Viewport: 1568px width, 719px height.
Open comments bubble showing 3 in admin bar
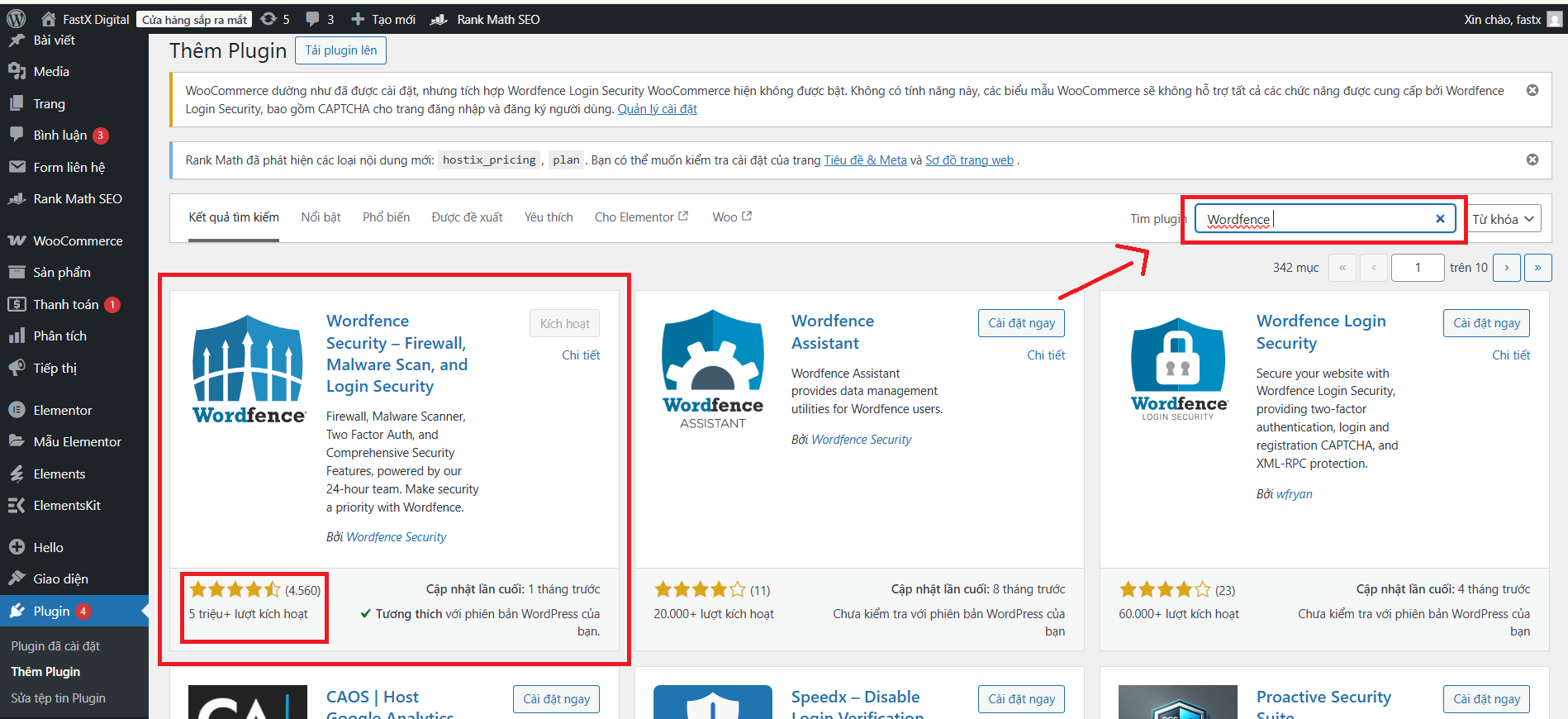pyautogui.click(x=320, y=19)
